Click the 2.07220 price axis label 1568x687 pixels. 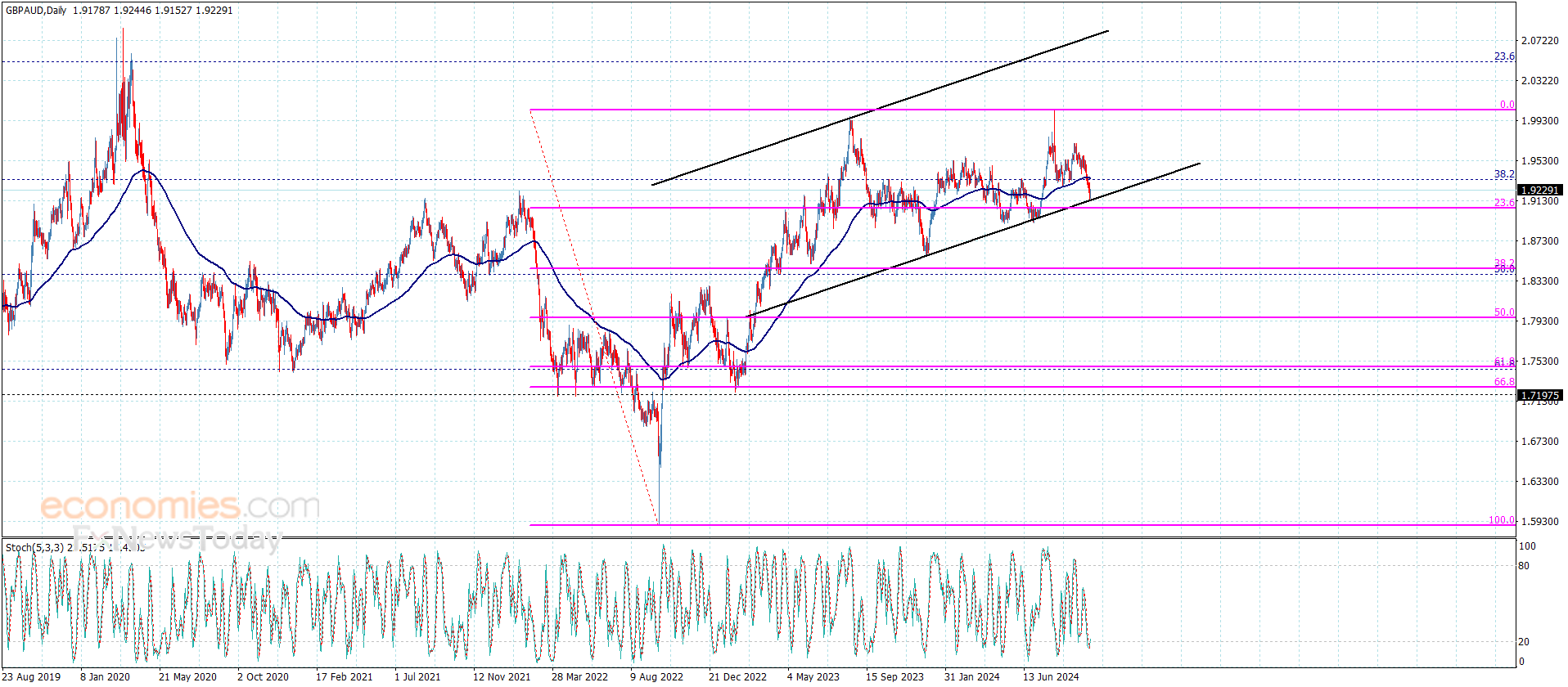(1539, 41)
